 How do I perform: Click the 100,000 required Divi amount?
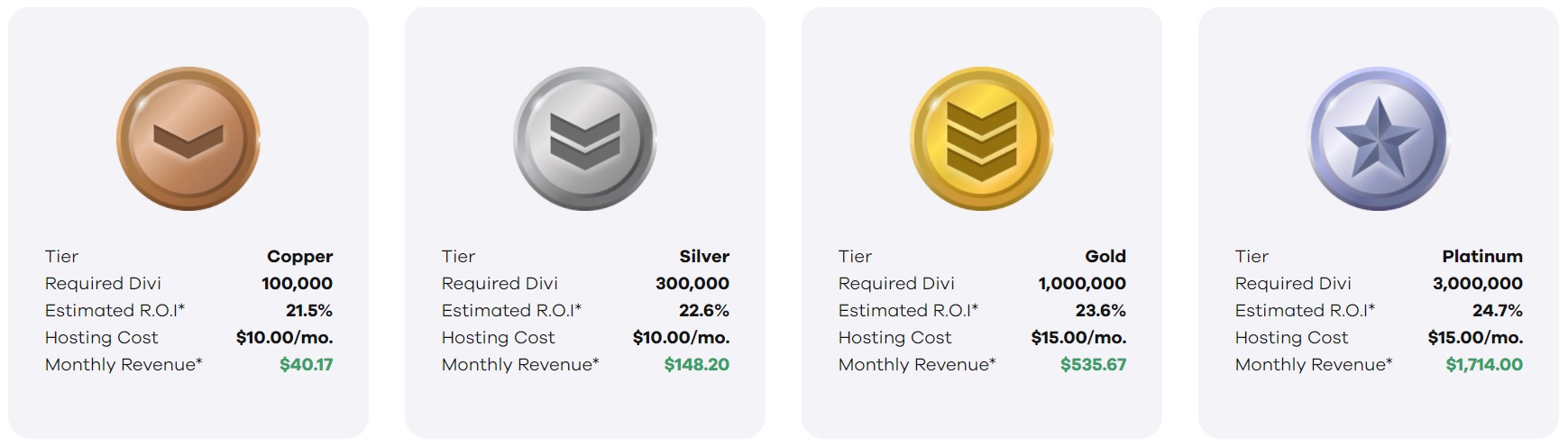click(x=298, y=284)
